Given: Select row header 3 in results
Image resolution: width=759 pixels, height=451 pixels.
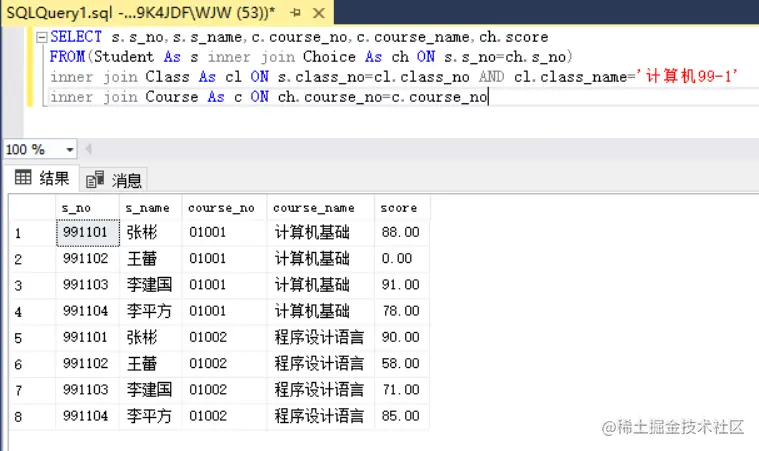Looking at the screenshot, I should 33,286.
